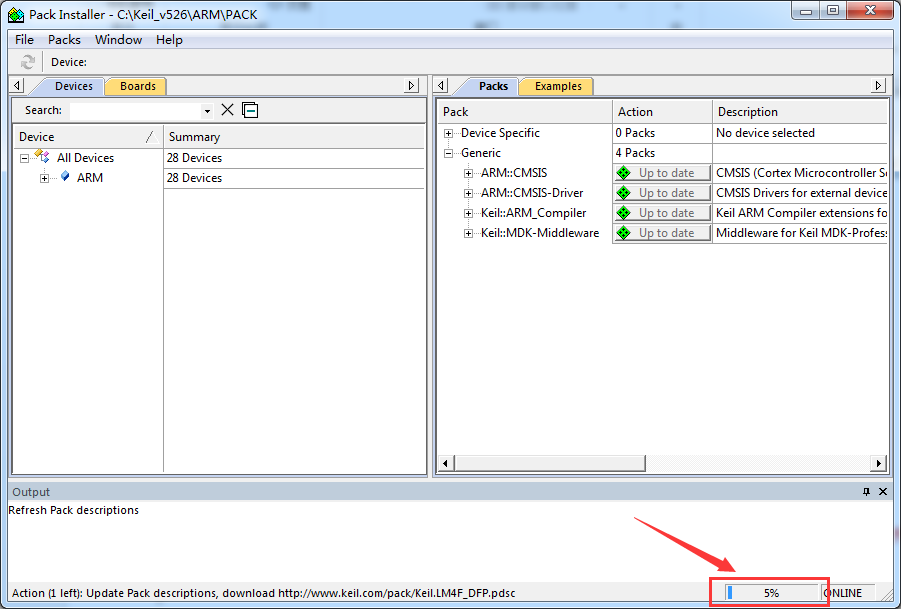
Task: Open the Packs menu
Action: pos(64,40)
